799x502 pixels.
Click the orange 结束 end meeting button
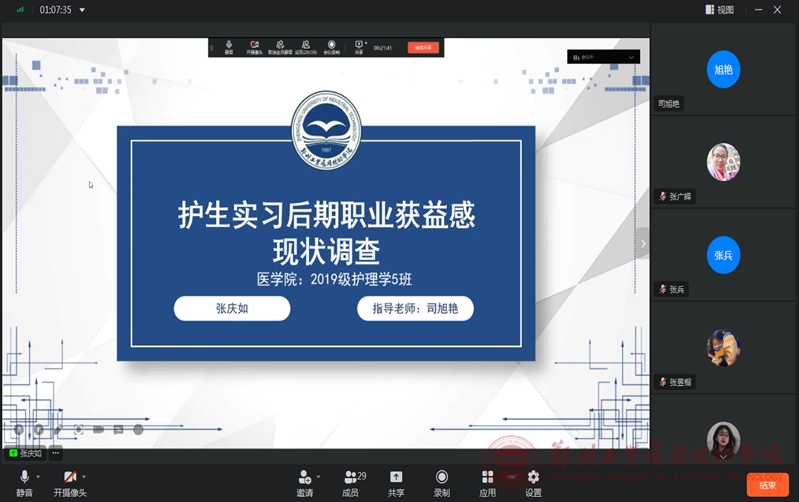pyautogui.click(x=767, y=485)
